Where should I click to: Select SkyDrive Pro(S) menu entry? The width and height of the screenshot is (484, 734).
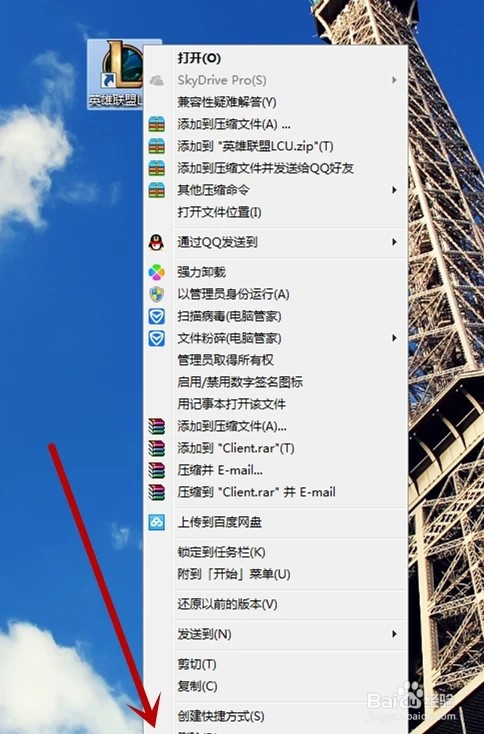click(x=275, y=81)
